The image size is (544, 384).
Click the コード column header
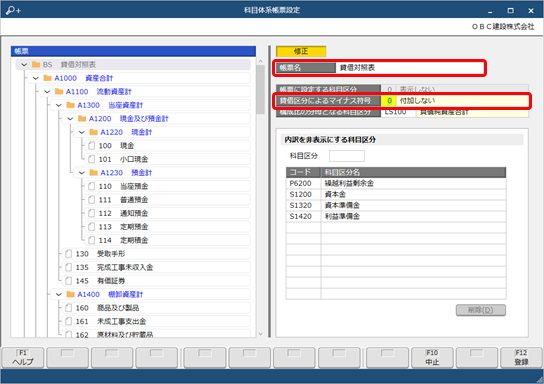(x=303, y=172)
